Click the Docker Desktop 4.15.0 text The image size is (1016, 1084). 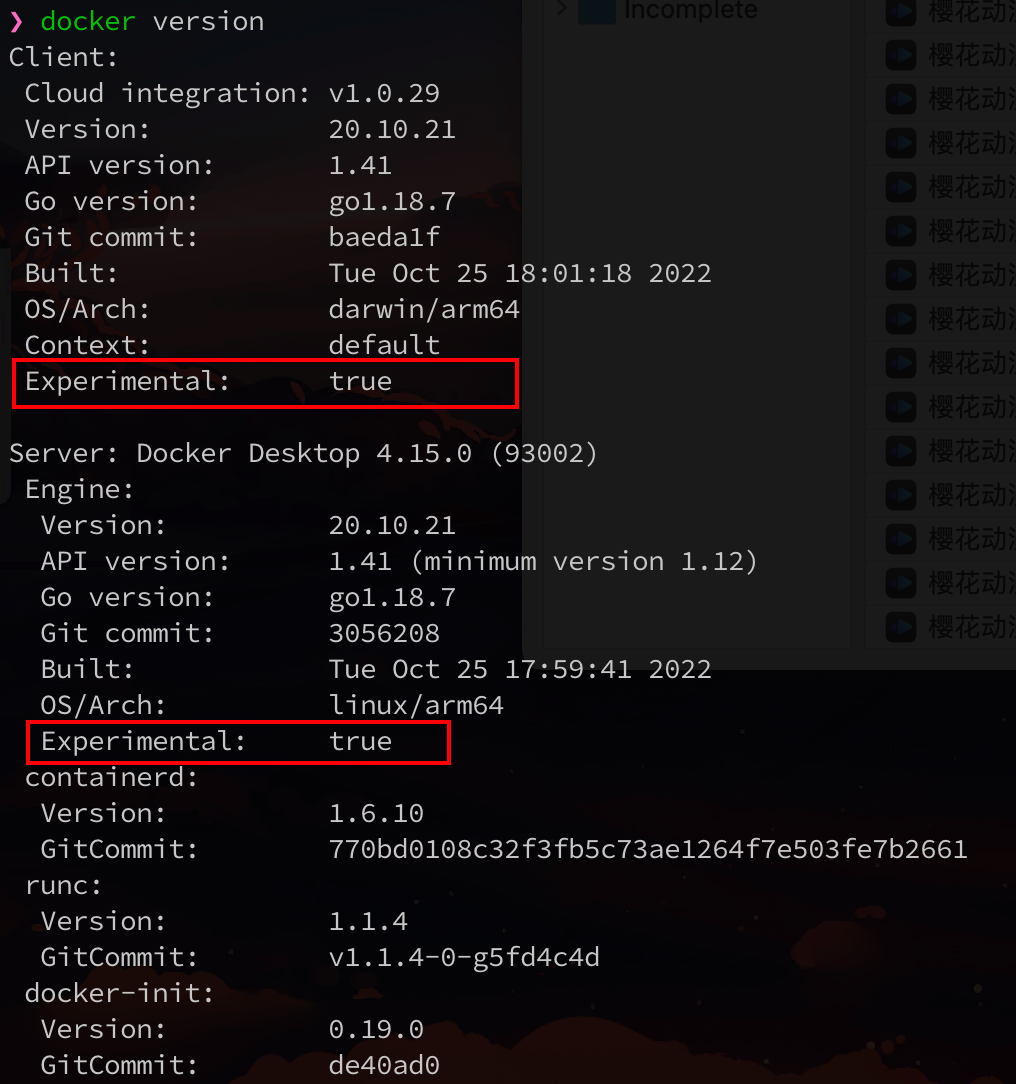[304, 454]
